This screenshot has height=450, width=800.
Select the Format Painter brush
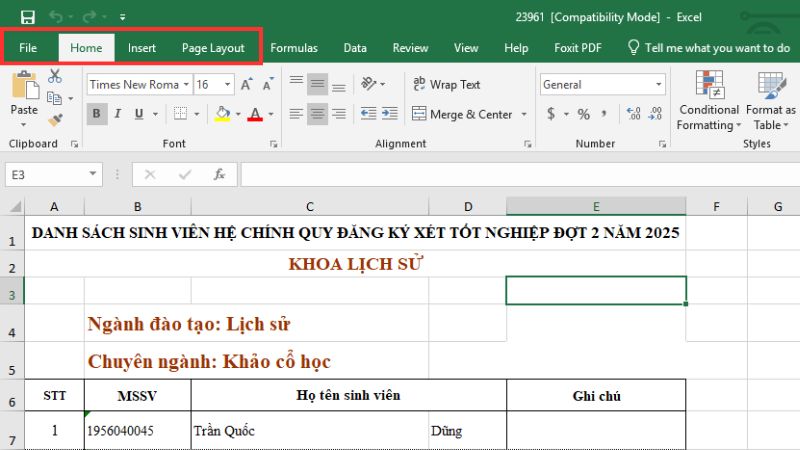coord(55,119)
